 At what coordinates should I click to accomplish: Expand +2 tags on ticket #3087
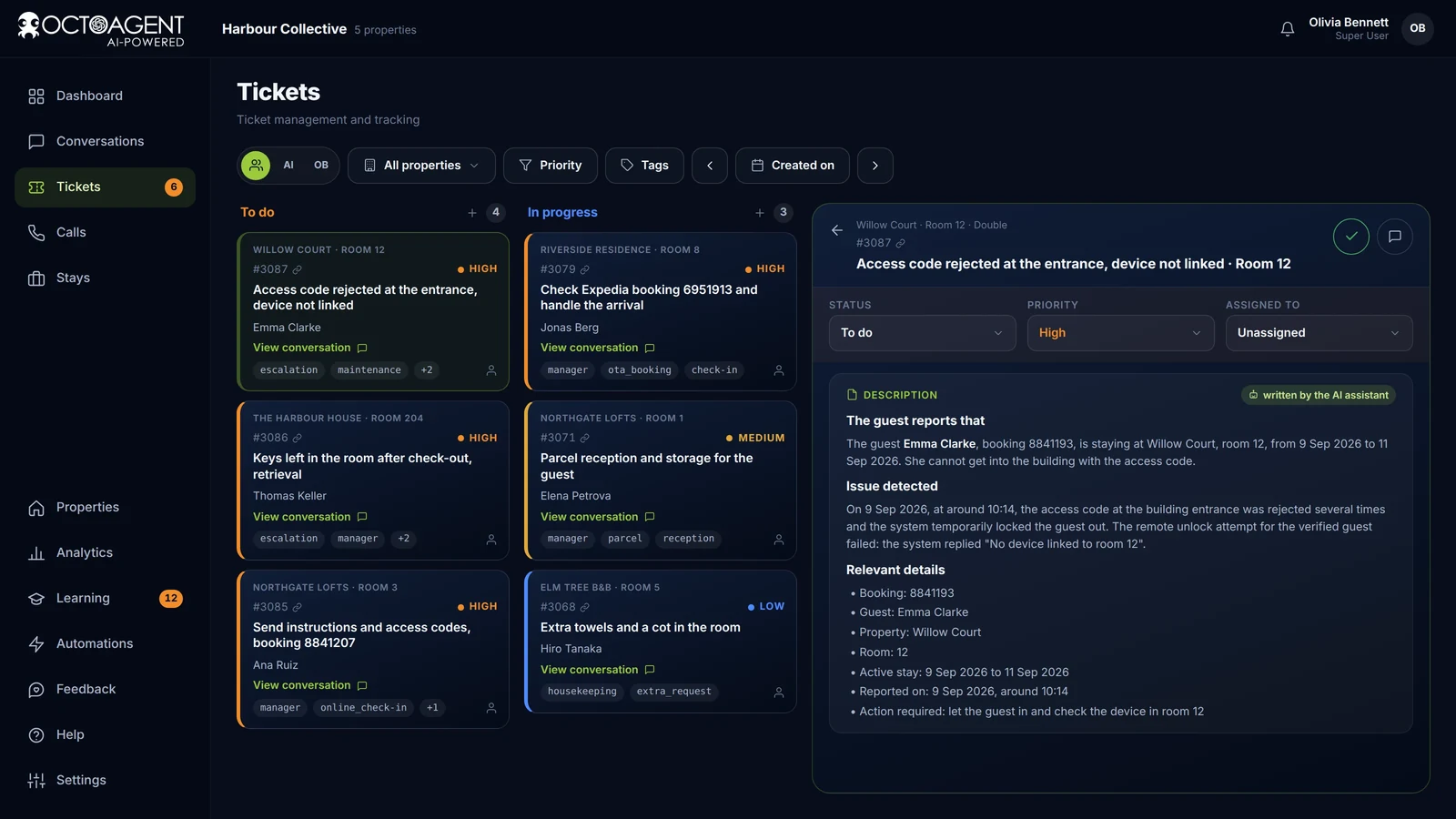pyautogui.click(x=427, y=370)
